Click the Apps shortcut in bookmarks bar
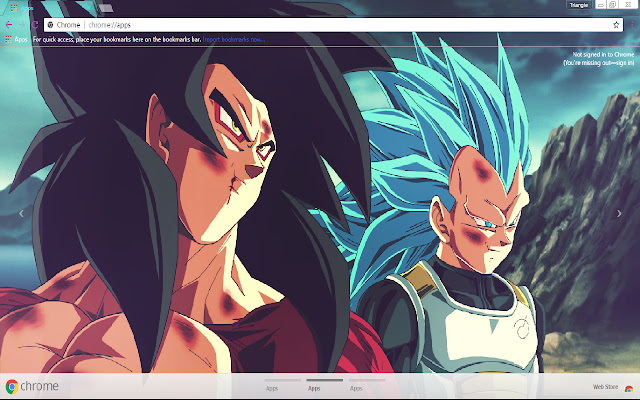Viewport: 640px width, 400px height. (16, 40)
